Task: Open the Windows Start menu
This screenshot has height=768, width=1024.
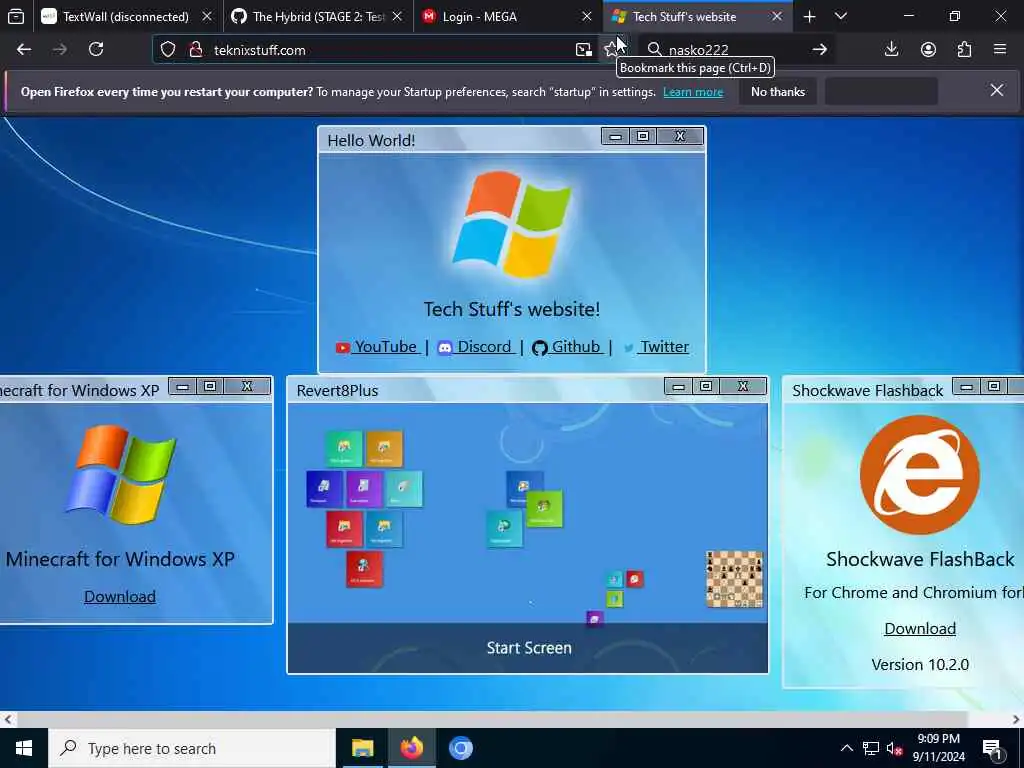Action: tap(24, 748)
